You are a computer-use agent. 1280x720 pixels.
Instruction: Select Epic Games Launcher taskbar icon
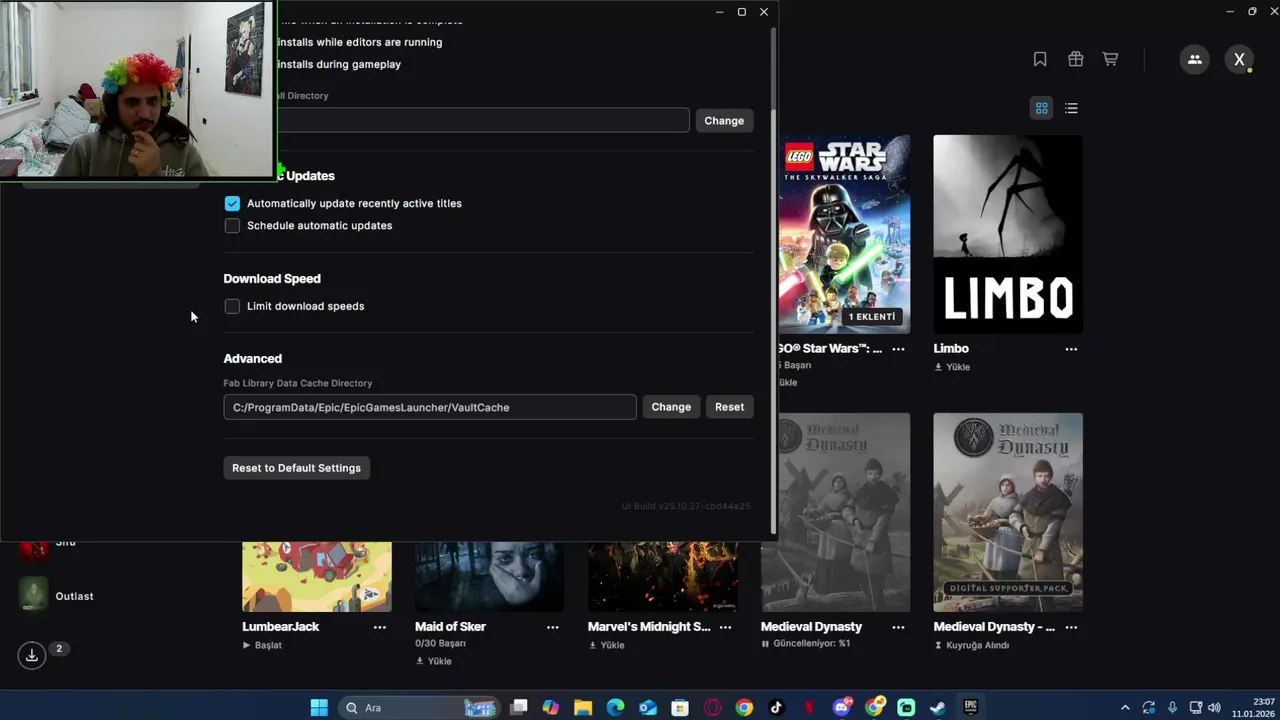[x=970, y=708]
